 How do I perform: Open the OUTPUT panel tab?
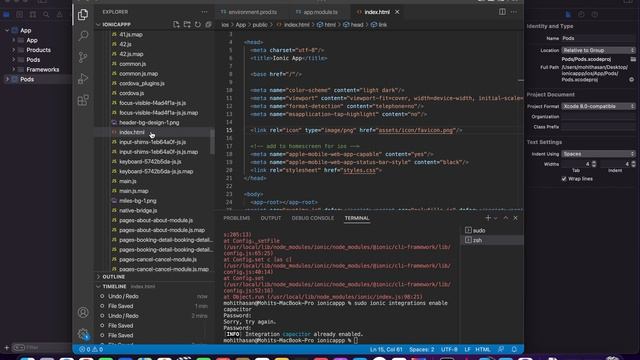click(271, 218)
